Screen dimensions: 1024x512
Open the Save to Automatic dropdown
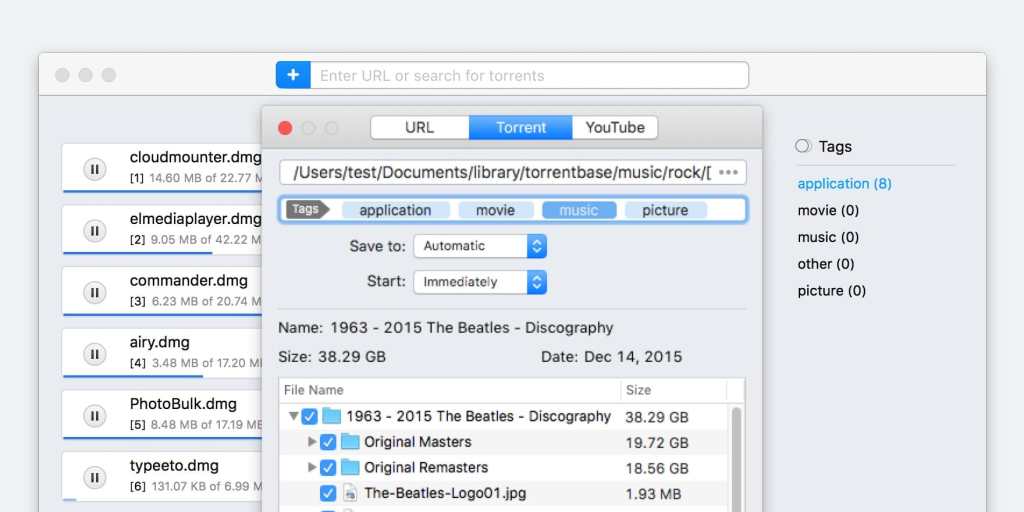pyautogui.click(x=480, y=246)
